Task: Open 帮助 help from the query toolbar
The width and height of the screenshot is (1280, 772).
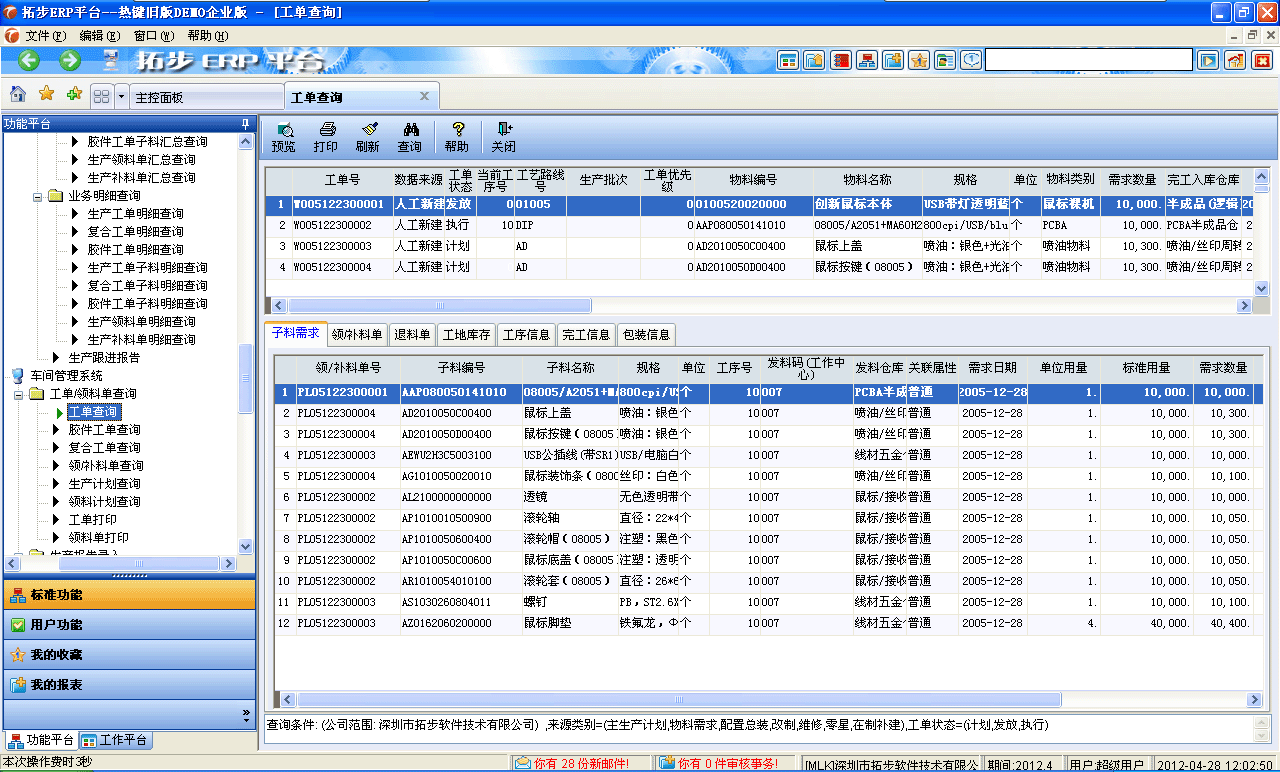Action: (457, 135)
